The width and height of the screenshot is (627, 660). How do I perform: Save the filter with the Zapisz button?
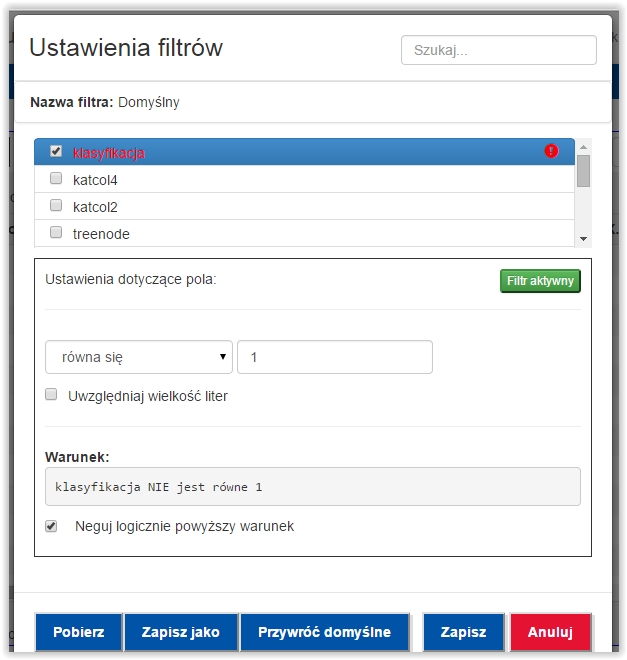463,632
